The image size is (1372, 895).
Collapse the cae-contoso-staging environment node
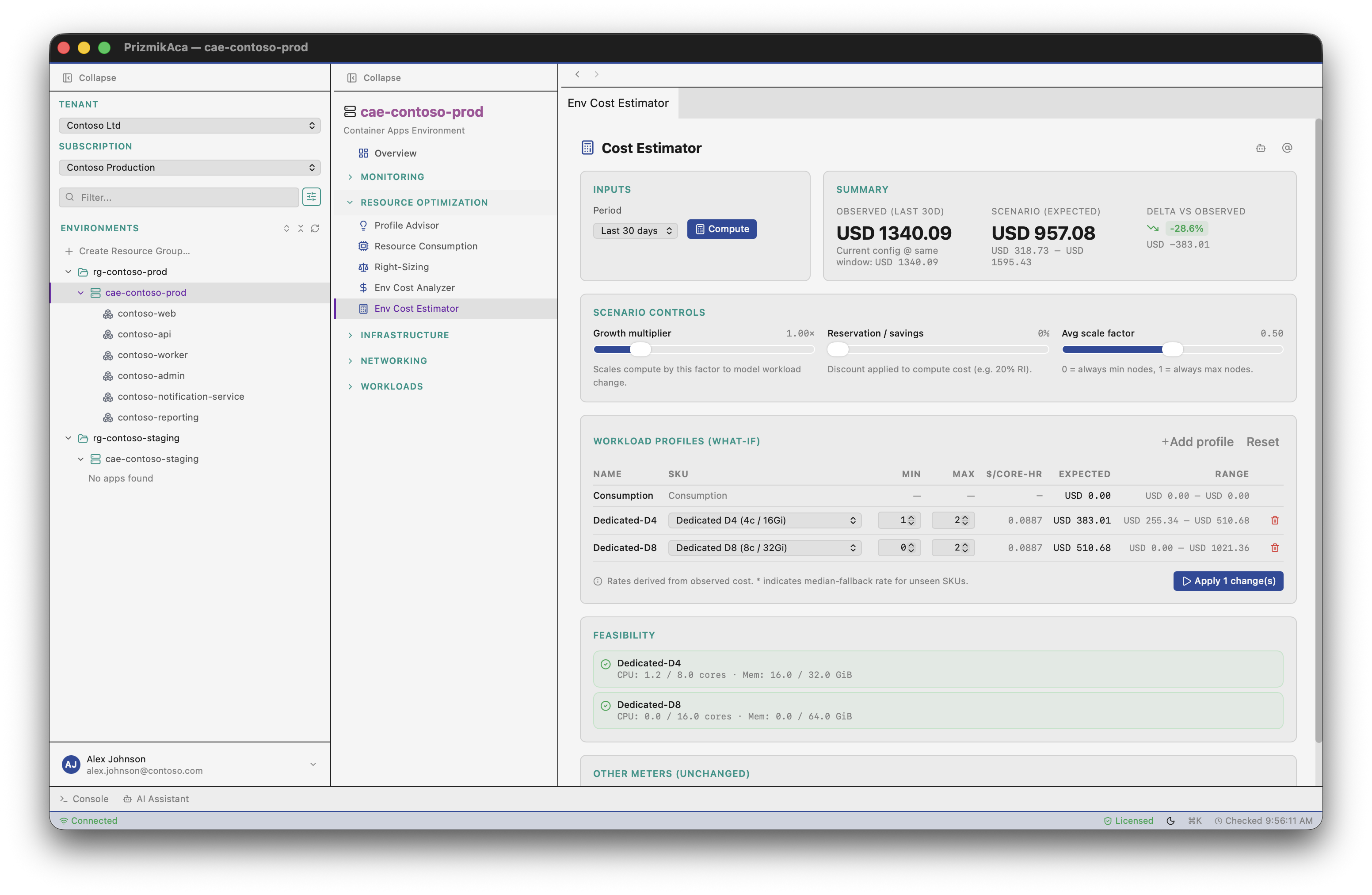click(81, 459)
